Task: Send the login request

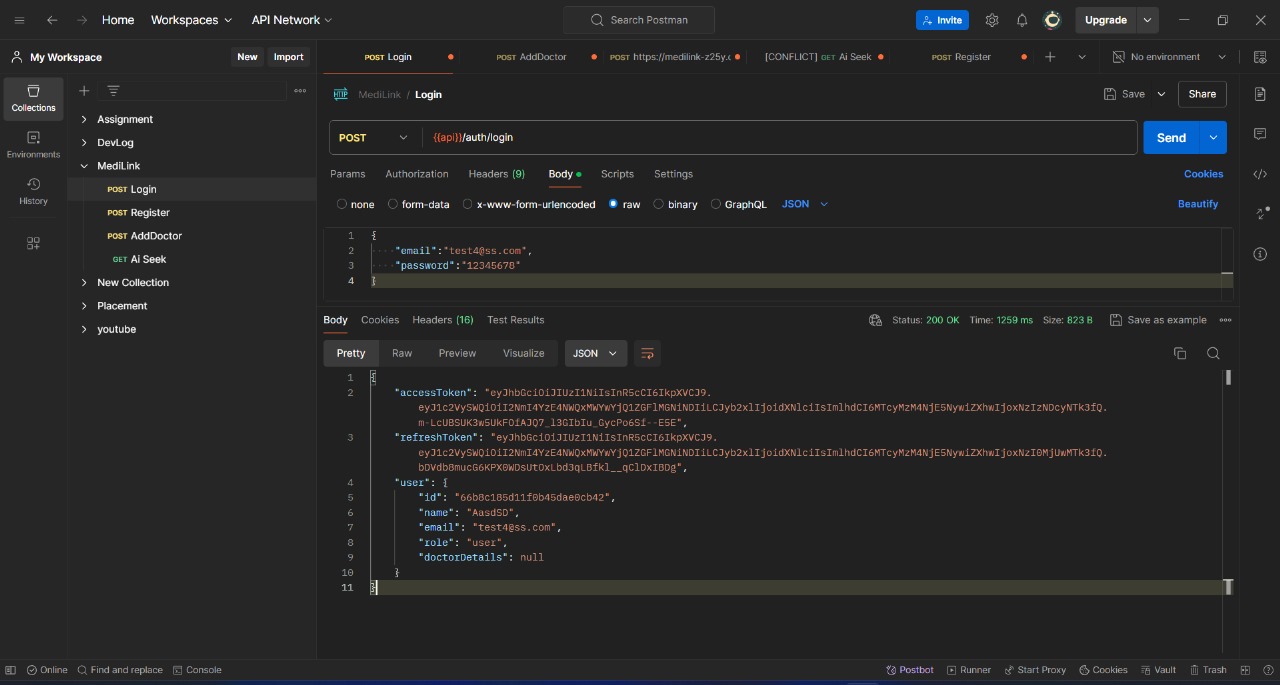Action: pyautogui.click(x=1171, y=138)
